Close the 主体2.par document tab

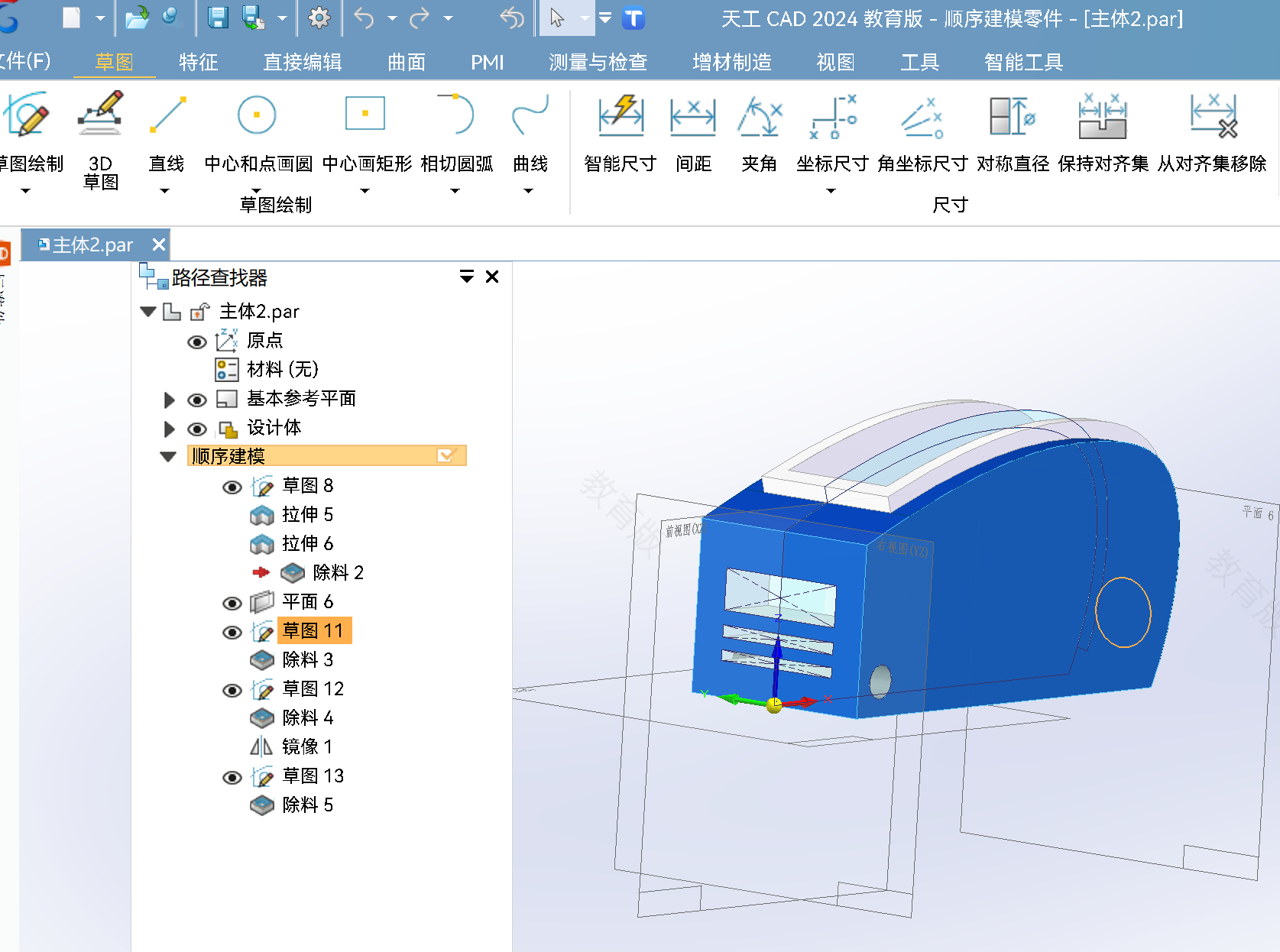(159, 244)
